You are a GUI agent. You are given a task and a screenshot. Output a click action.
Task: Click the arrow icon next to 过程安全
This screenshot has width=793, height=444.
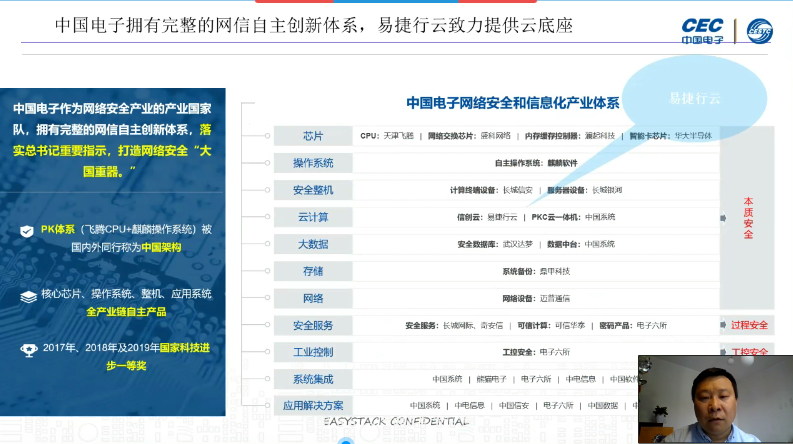click(723, 325)
